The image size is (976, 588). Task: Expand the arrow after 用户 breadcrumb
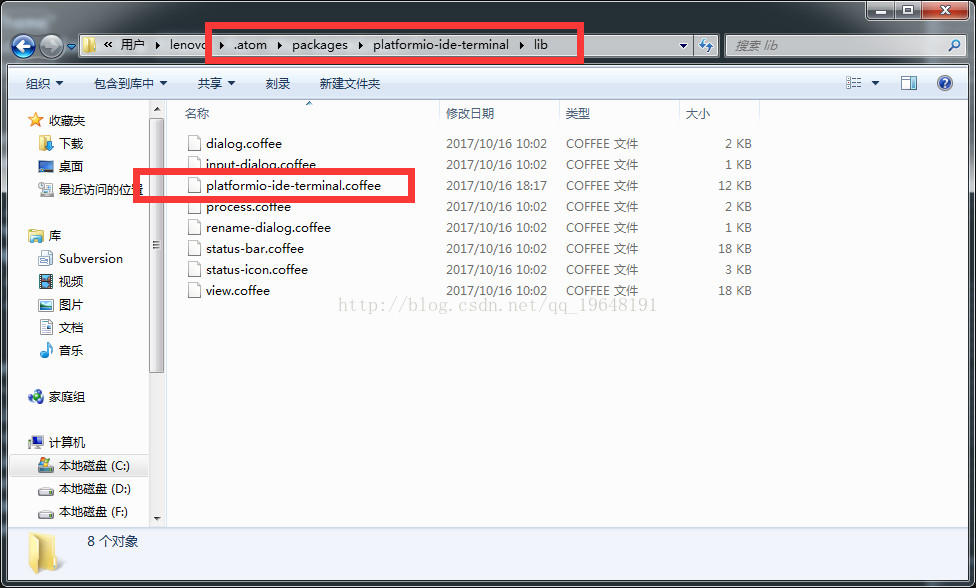(x=157, y=45)
